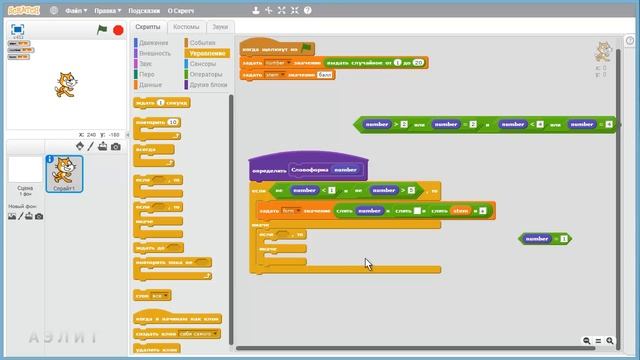Click the block palette vertical scrollbar

point(231,220)
